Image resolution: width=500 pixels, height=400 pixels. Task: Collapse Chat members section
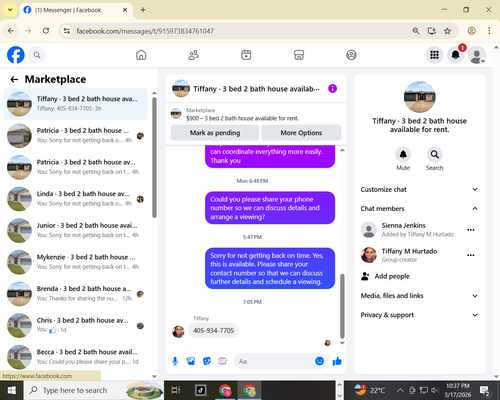click(x=419, y=209)
